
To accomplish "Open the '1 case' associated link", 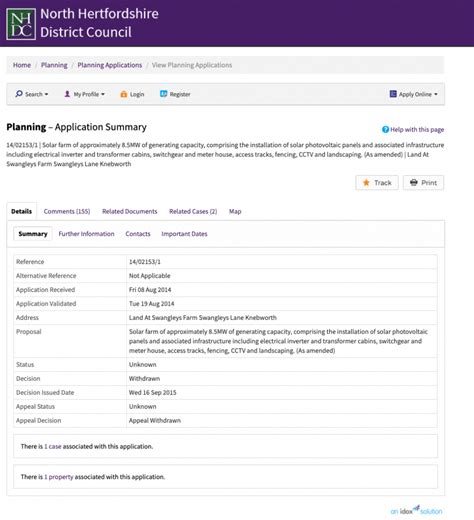I will point(53,446).
